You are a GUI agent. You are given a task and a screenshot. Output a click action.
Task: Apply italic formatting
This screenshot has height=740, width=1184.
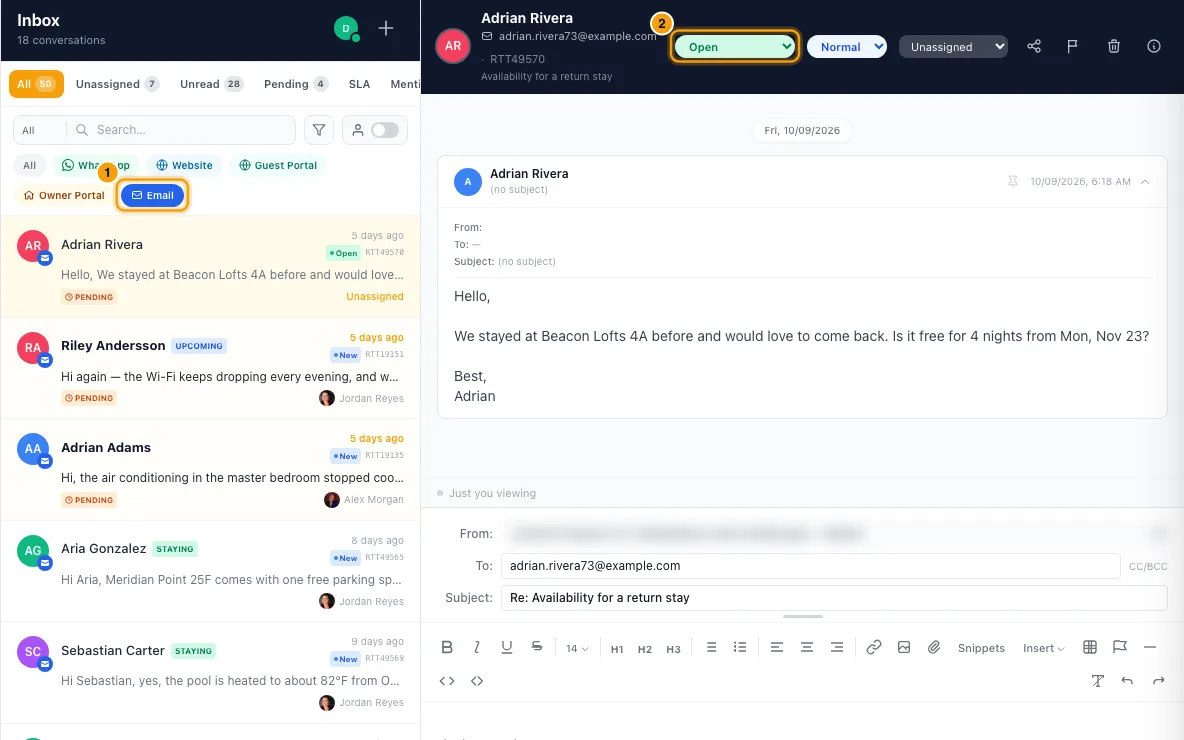click(x=476, y=647)
